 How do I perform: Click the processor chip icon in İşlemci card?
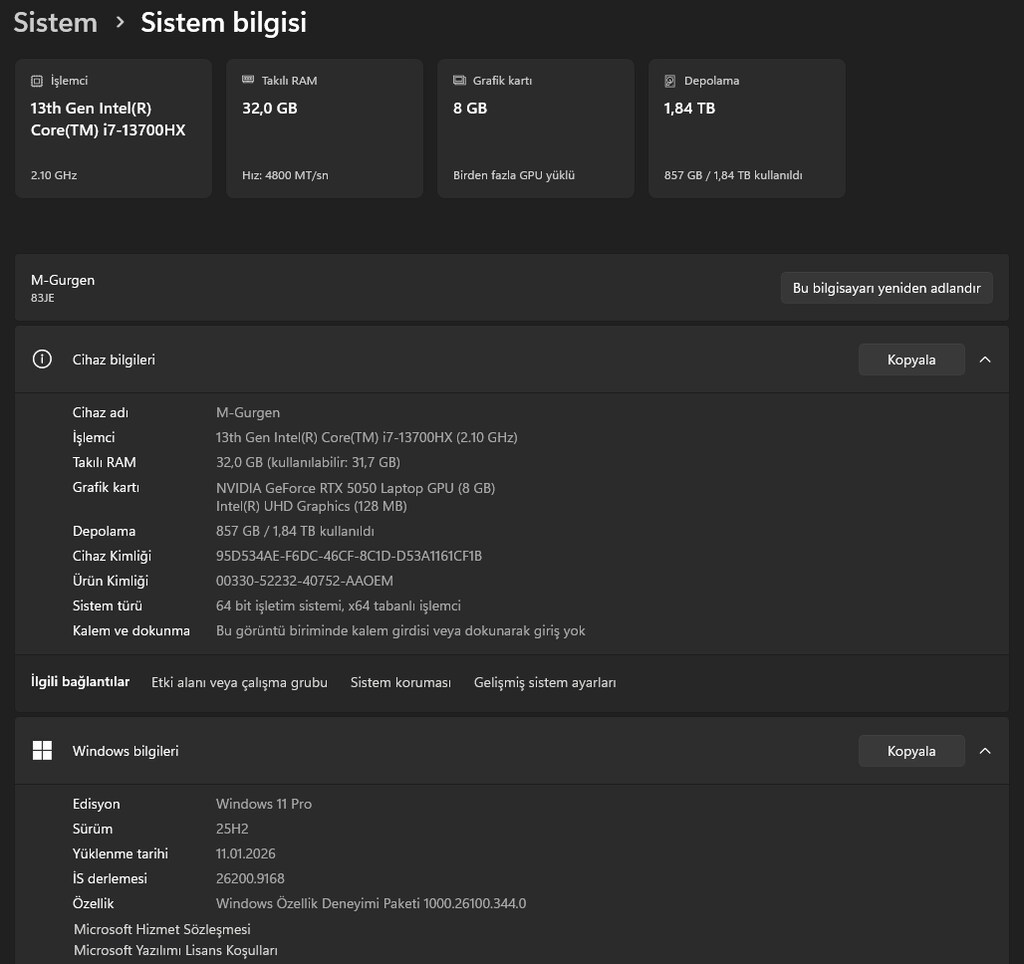coord(37,81)
